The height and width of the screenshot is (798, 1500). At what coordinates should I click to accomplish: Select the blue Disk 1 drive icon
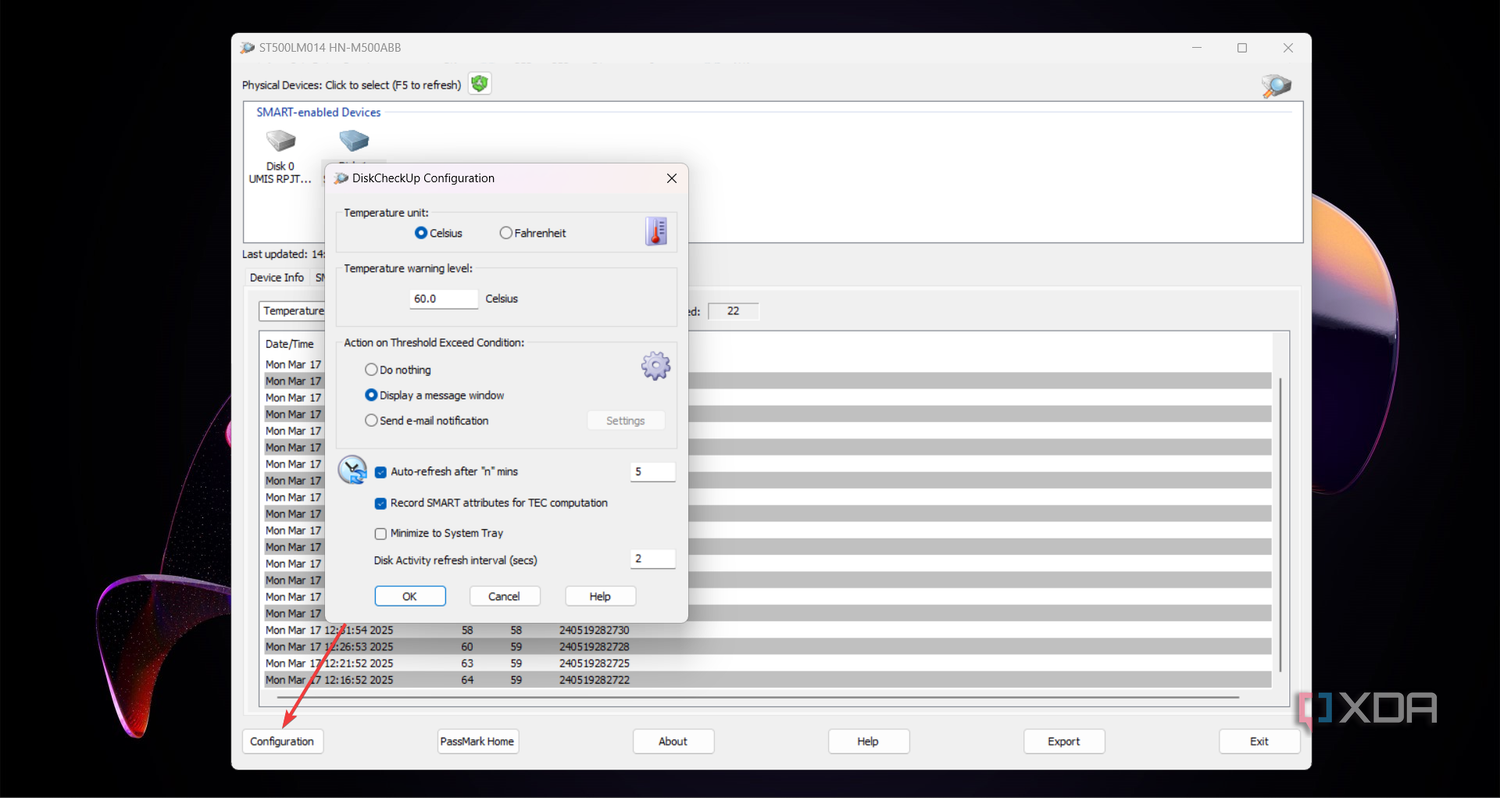click(354, 140)
